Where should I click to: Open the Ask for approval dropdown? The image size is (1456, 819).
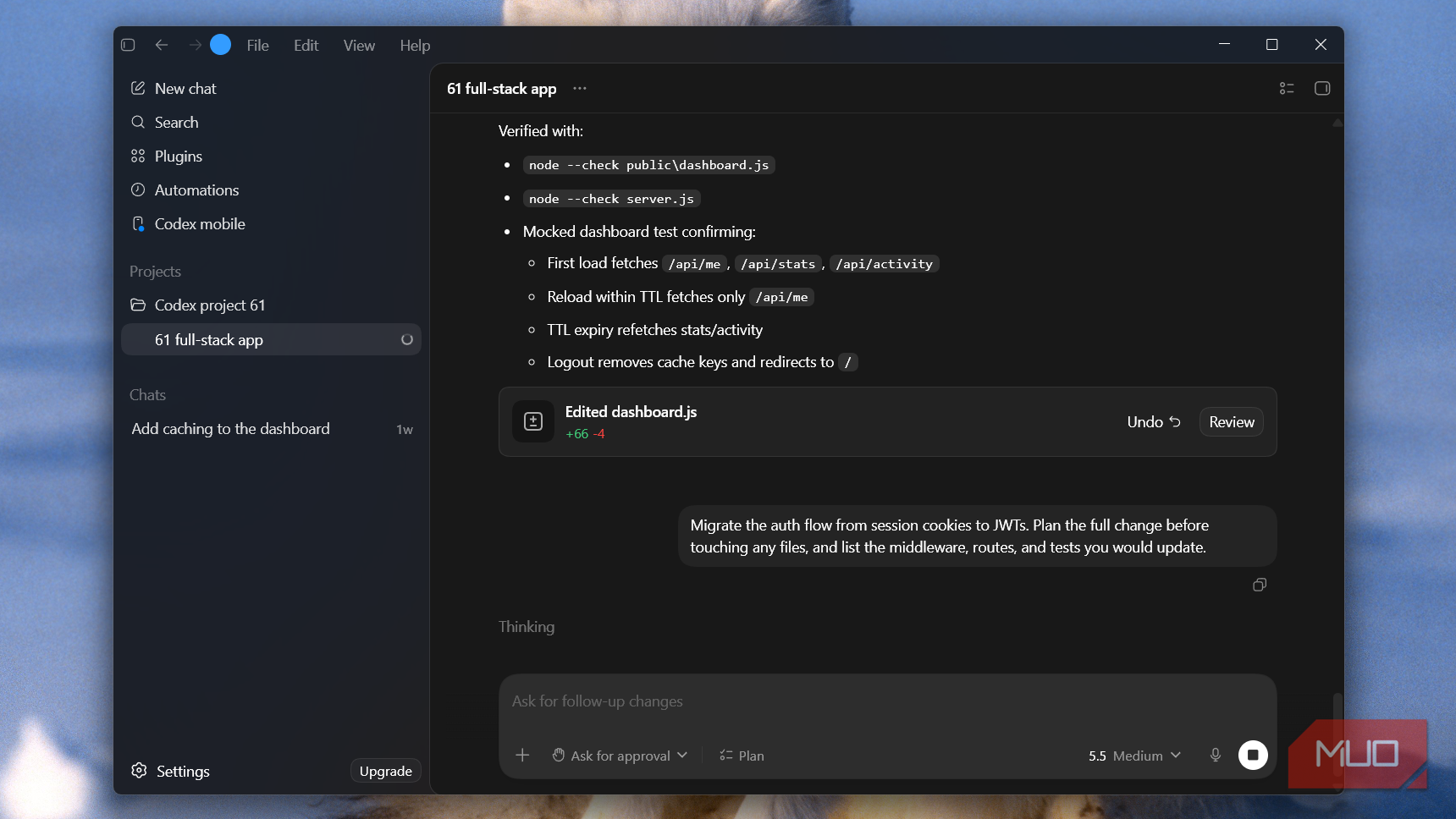[x=620, y=756]
